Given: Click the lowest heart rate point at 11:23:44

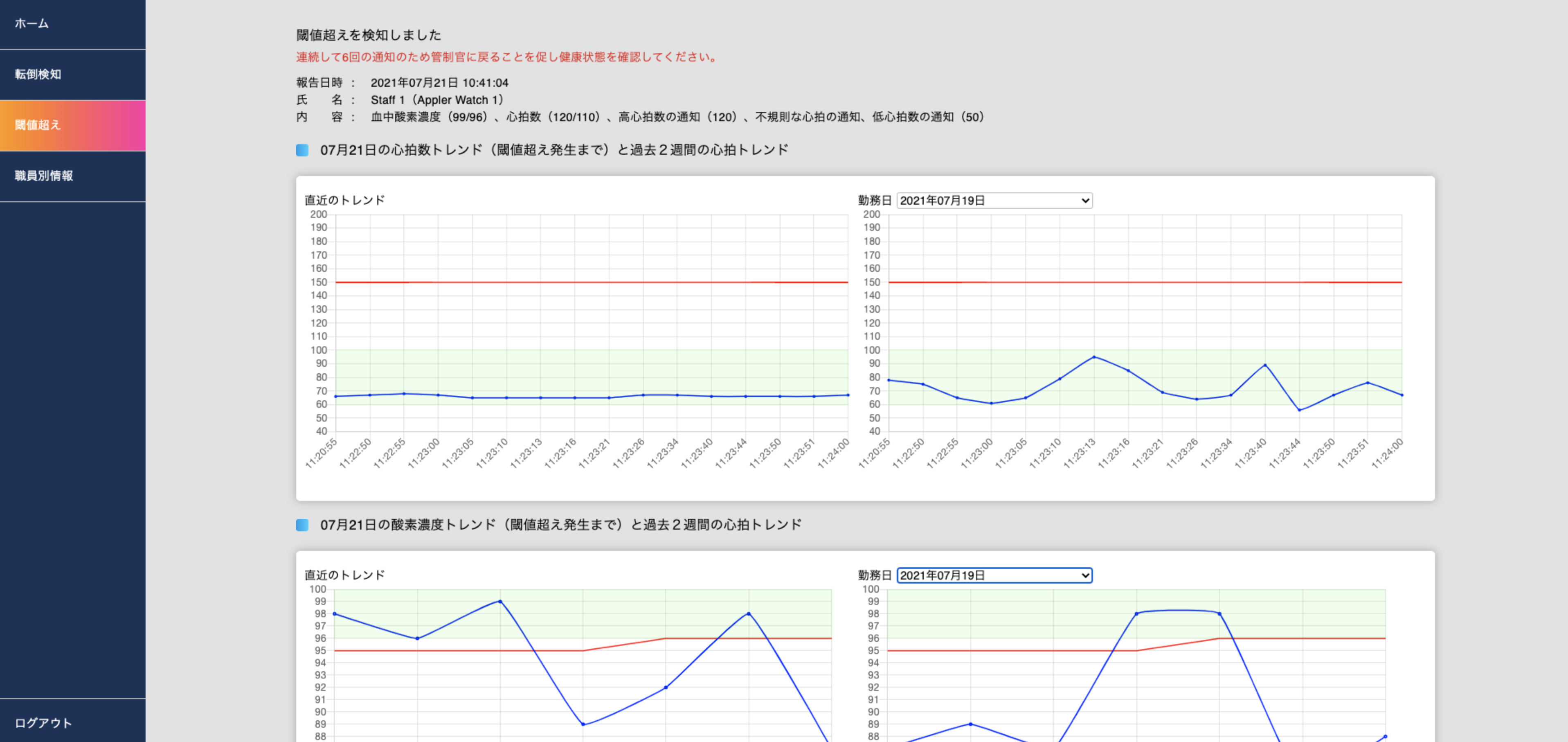Looking at the screenshot, I should [x=1299, y=410].
